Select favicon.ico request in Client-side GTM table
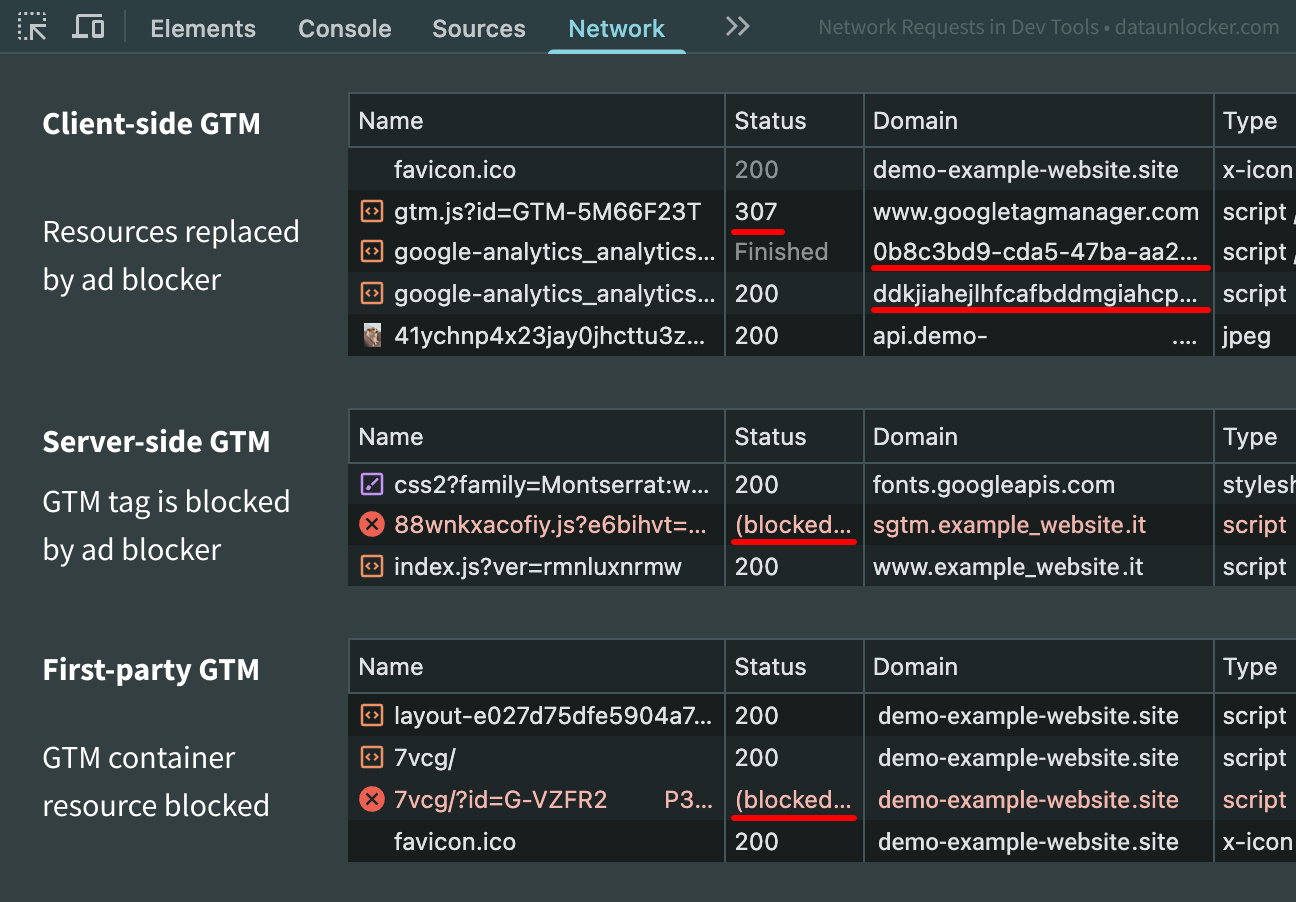This screenshot has height=902, width=1296. tap(455, 170)
